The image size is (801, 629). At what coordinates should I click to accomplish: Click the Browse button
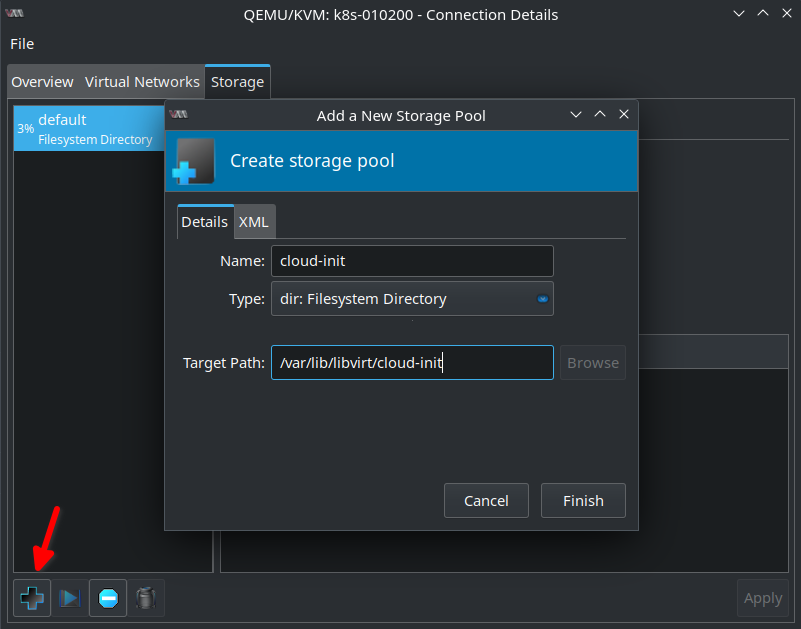593,363
